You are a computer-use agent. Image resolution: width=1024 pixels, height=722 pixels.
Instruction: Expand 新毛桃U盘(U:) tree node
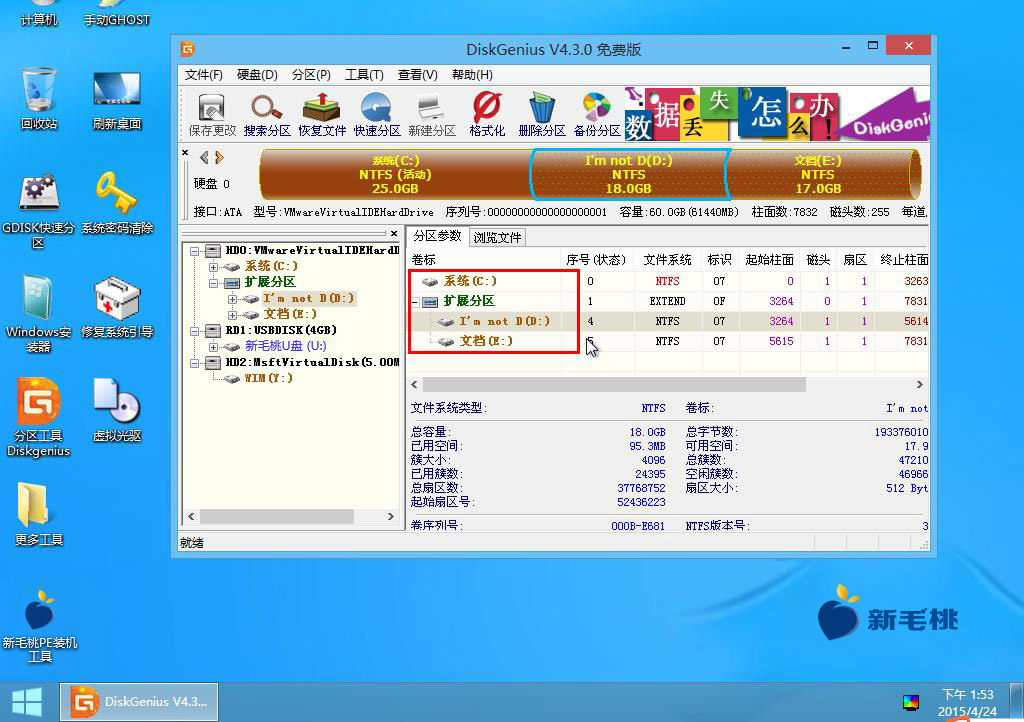[x=214, y=347]
